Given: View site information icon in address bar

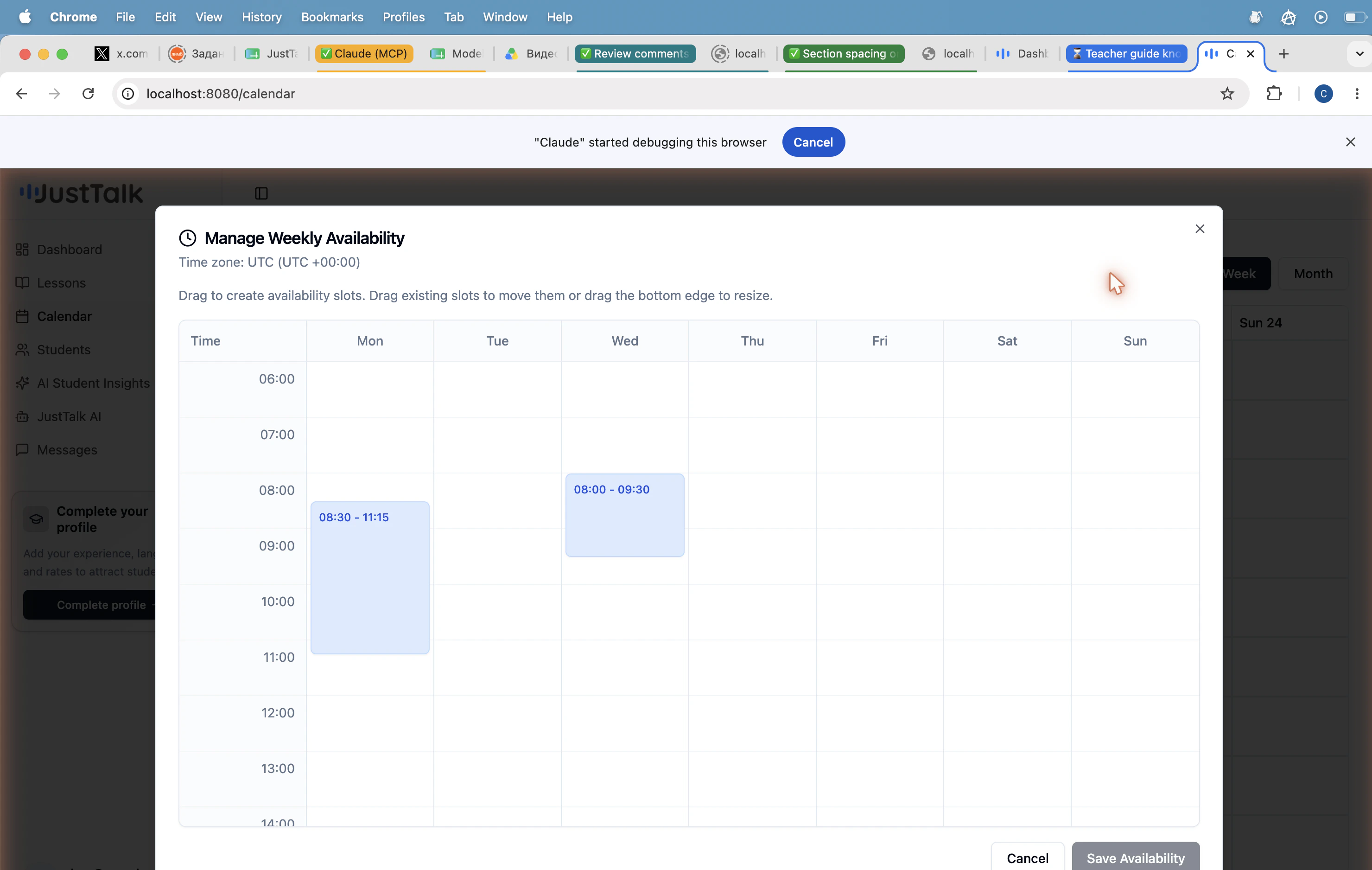Looking at the screenshot, I should [128, 94].
